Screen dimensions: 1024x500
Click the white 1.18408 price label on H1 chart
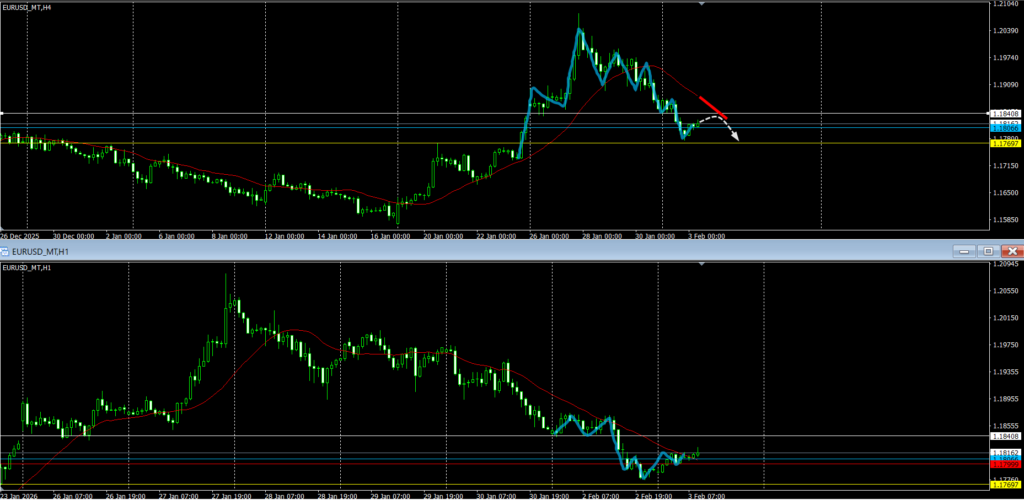[1004, 436]
